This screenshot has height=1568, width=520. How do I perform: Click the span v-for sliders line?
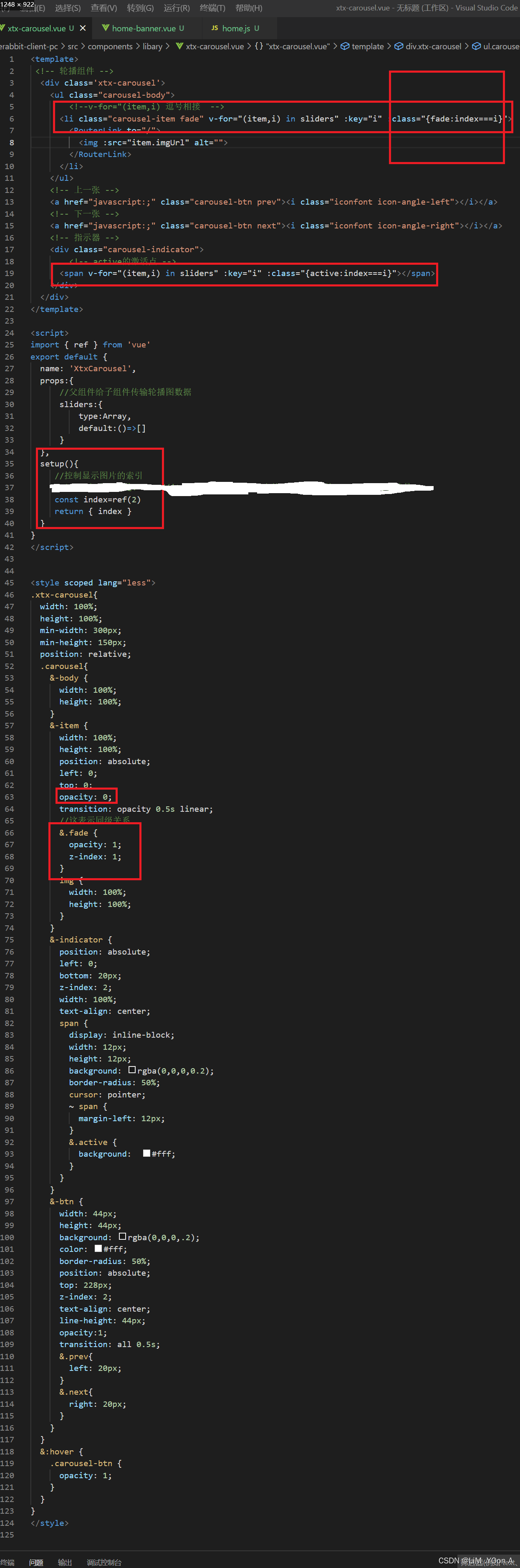247,274
